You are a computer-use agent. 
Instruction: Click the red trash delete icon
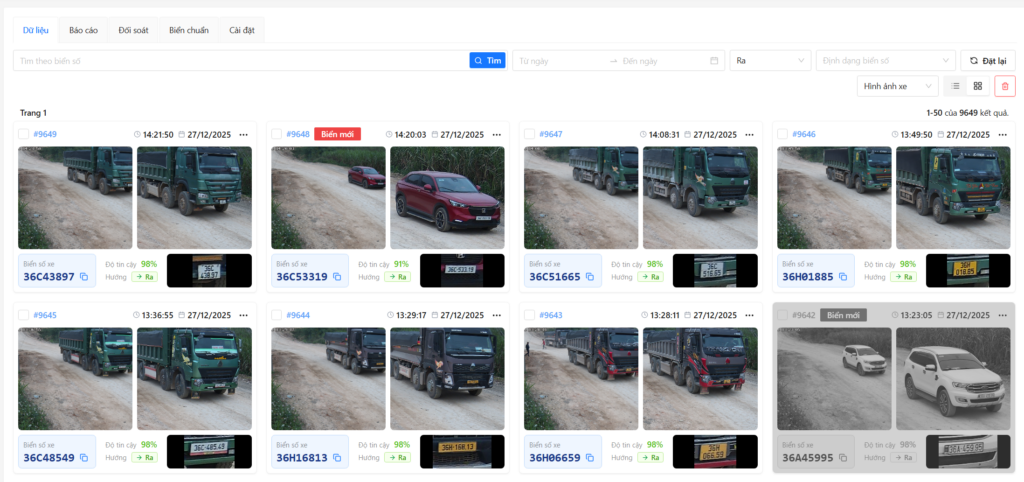(1005, 86)
